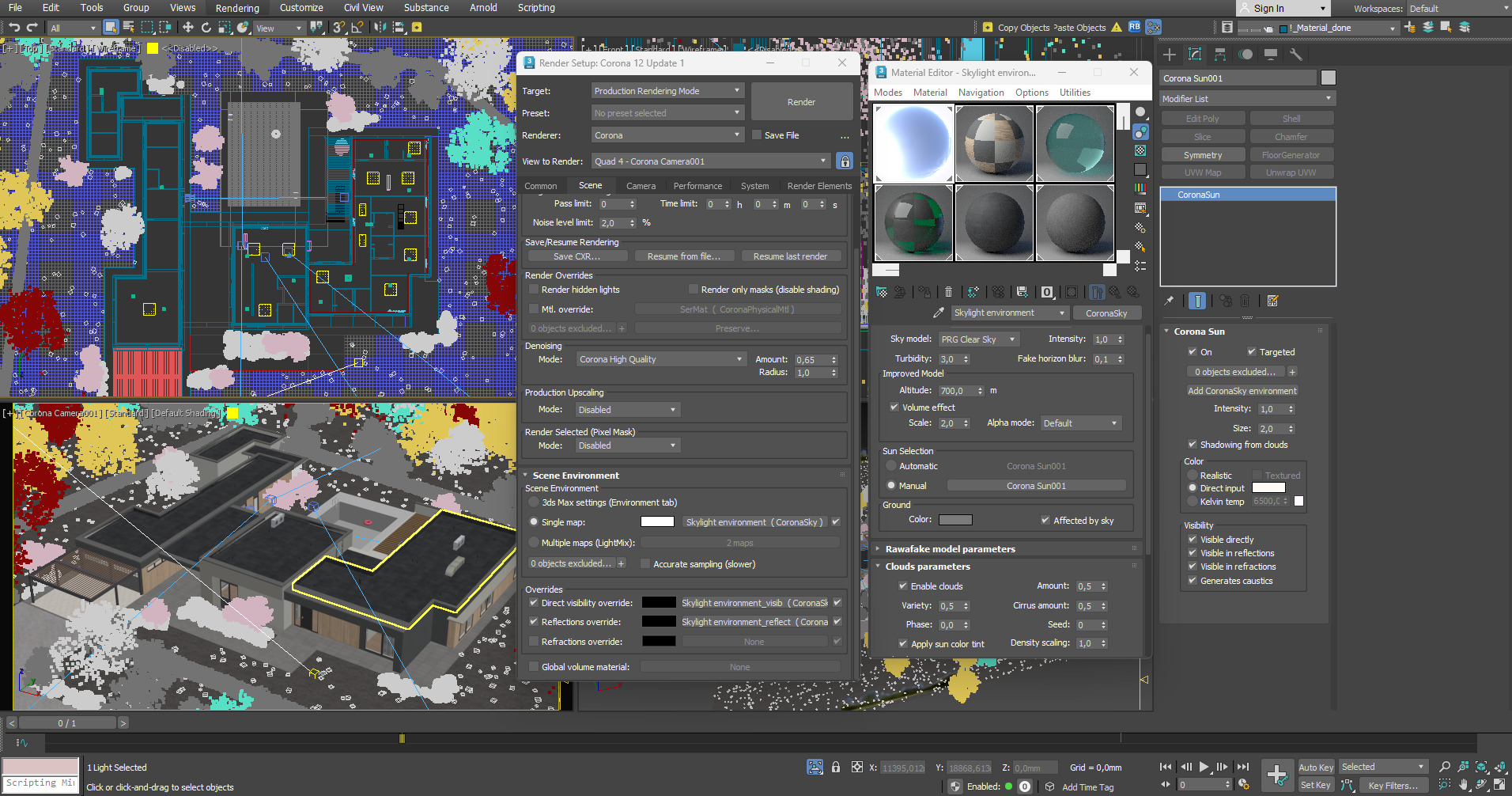The width and height of the screenshot is (1512, 796).
Task: Switch to the Performance tab in Render Setup
Action: point(697,186)
